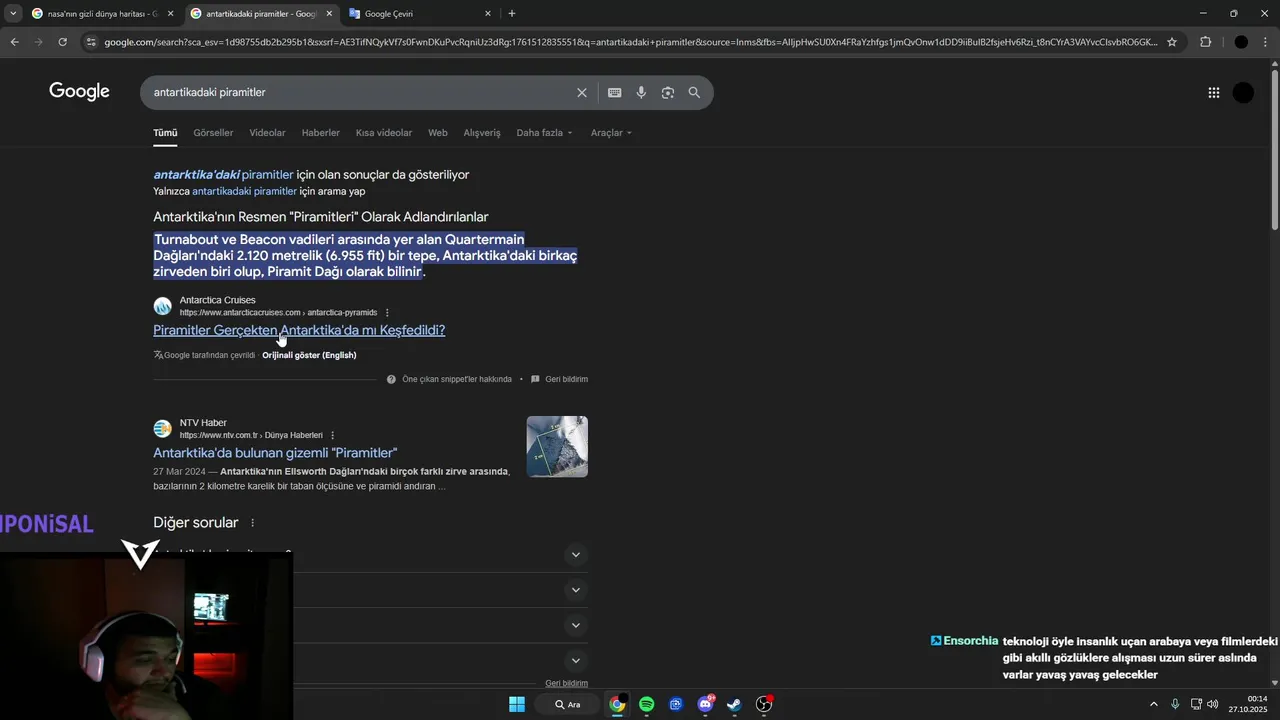Search by image with the Google Lens icon
Screen dimensions: 1280x720
tap(667, 92)
